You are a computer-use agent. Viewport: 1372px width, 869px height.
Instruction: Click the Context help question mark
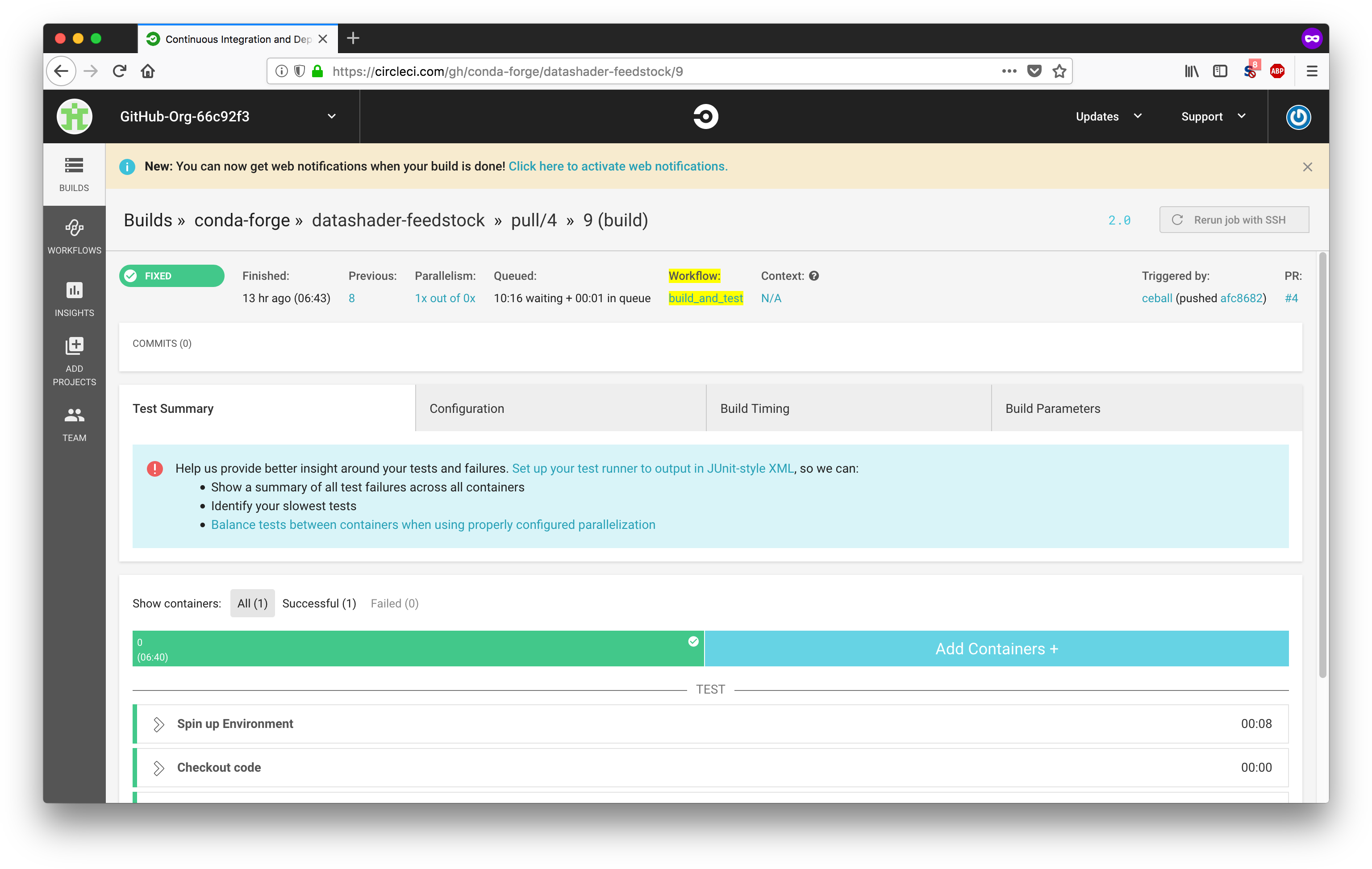(x=813, y=276)
